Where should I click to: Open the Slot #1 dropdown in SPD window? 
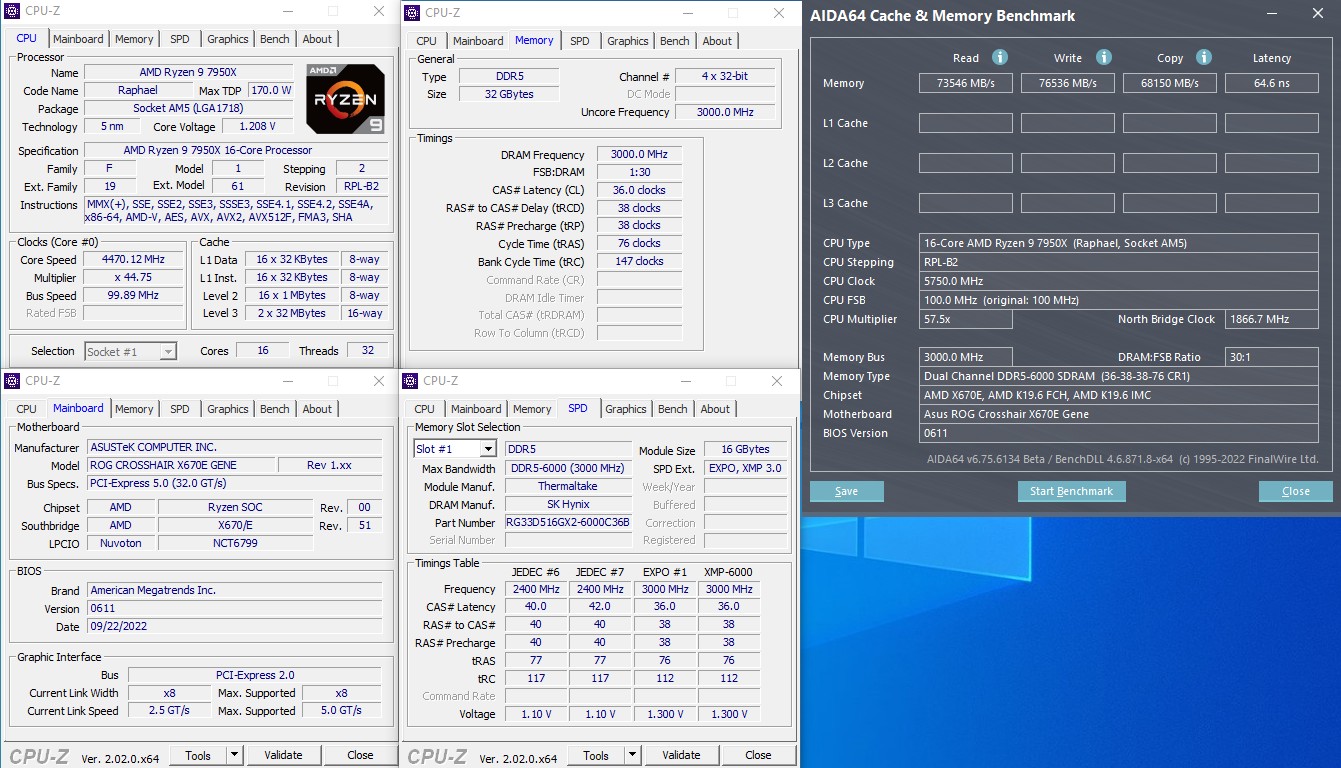488,449
